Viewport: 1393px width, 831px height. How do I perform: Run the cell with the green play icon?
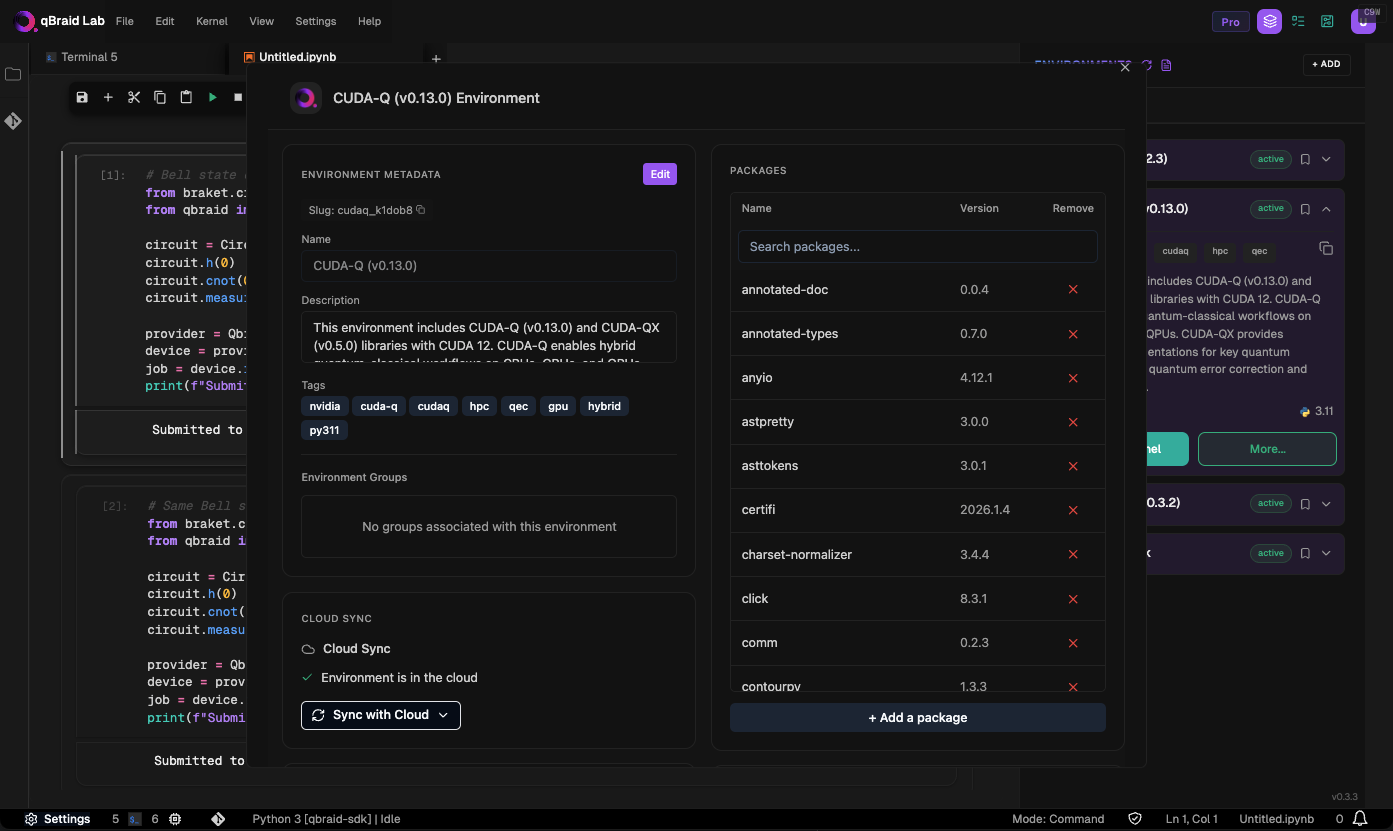coord(212,97)
